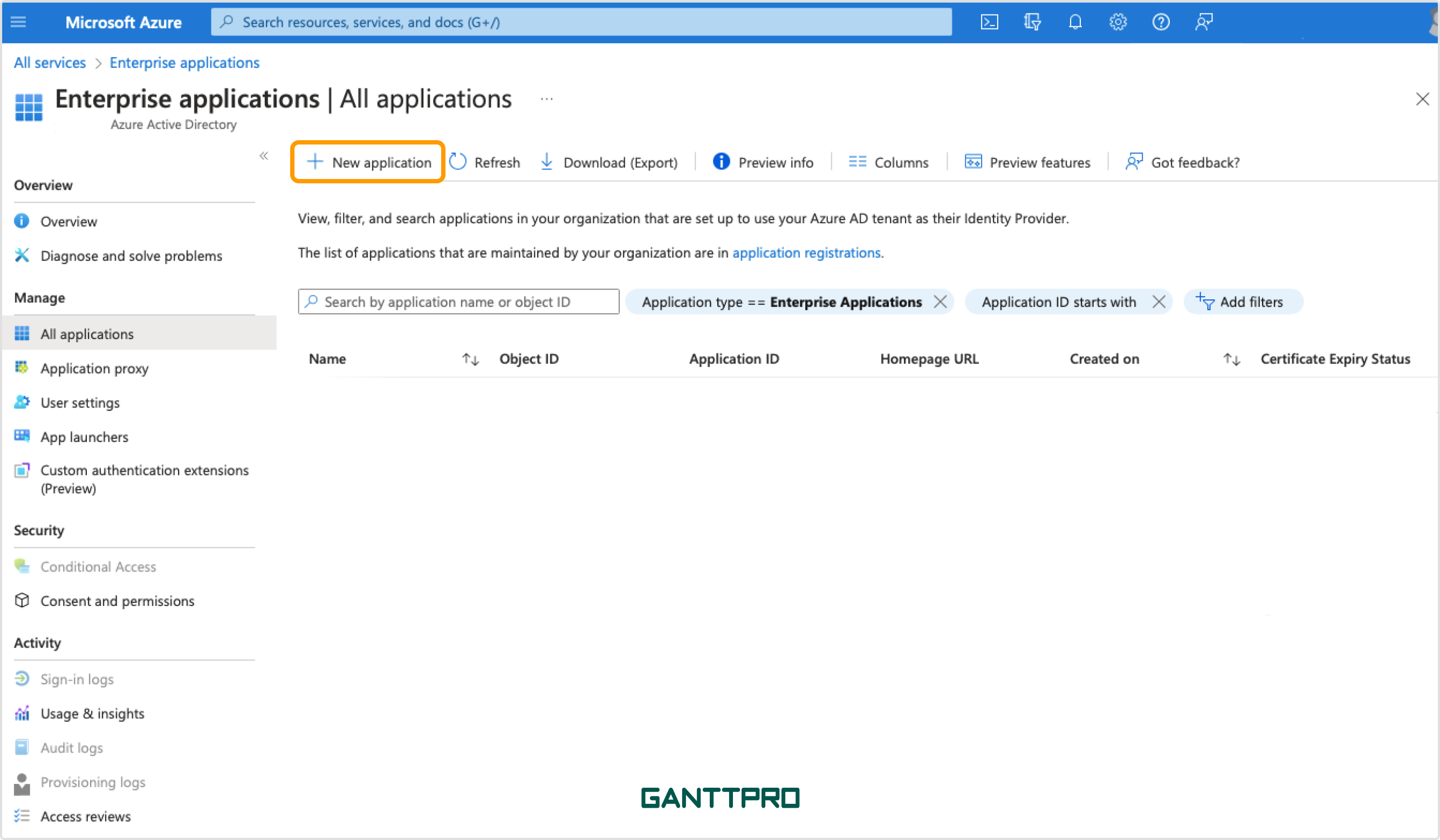Click the Enterprise applications breadcrumb link
The width and height of the screenshot is (1440, 840).
coord(184,63)
